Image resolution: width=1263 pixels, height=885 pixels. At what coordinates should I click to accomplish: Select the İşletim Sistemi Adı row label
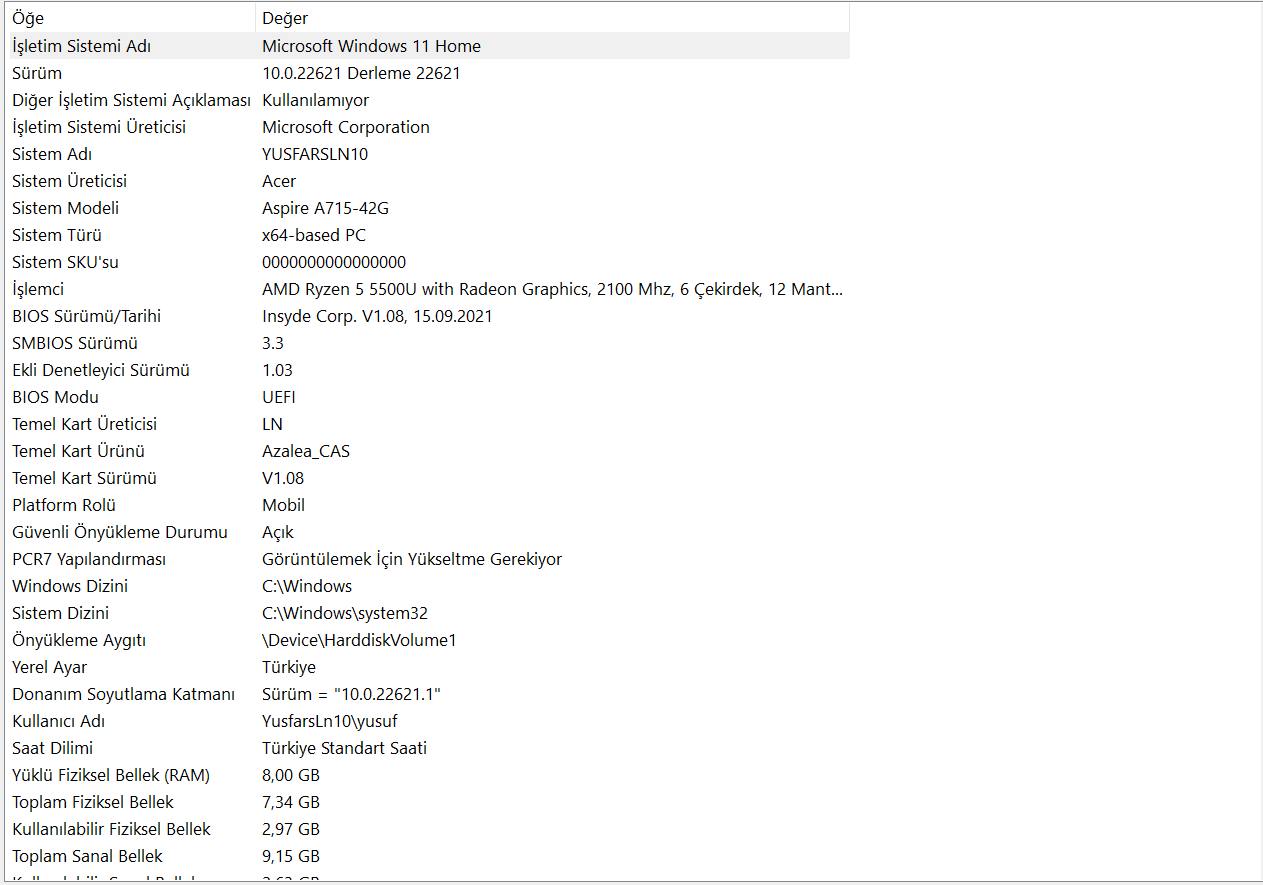tap(82, 46)
